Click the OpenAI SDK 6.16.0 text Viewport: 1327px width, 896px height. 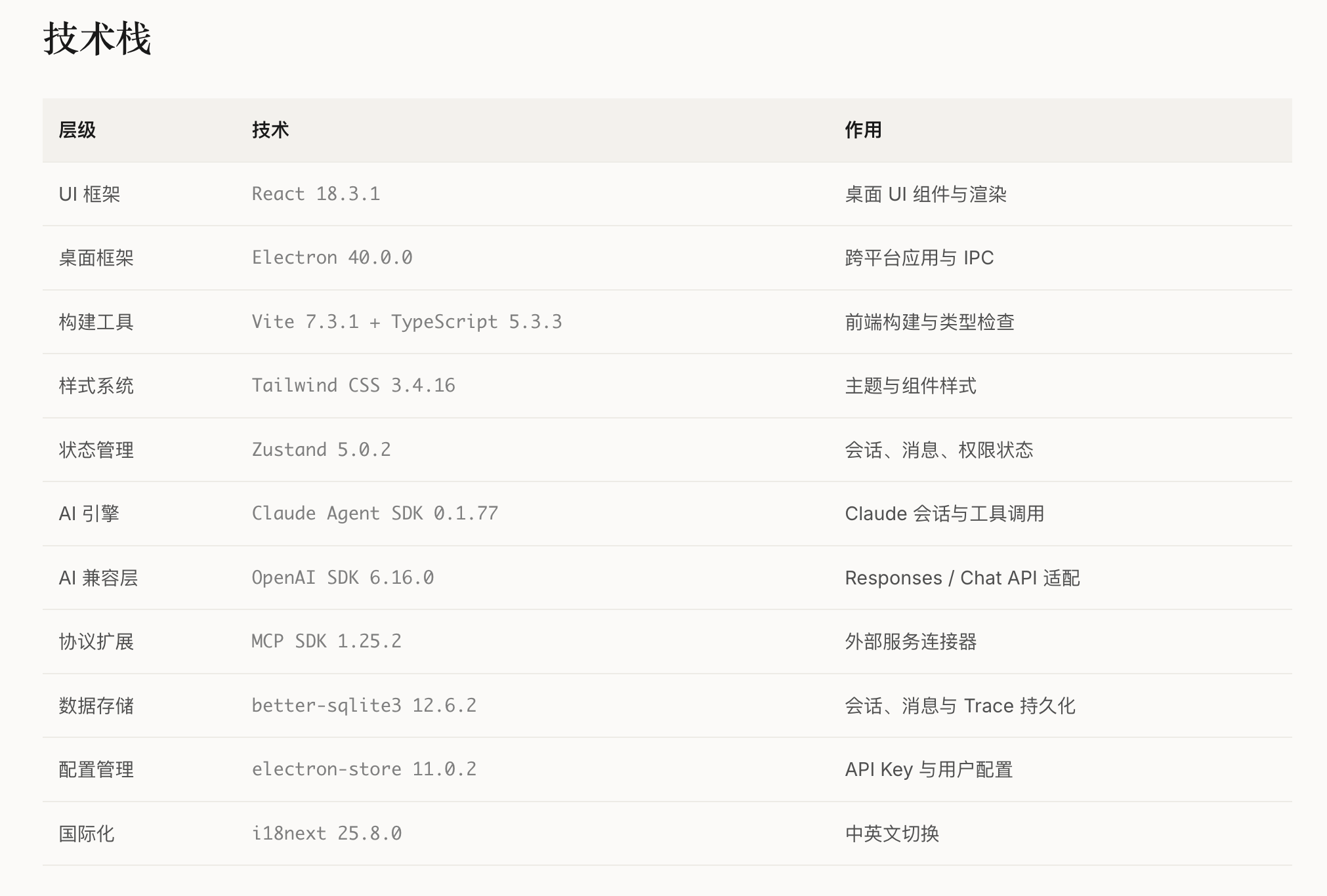point(343,578)
